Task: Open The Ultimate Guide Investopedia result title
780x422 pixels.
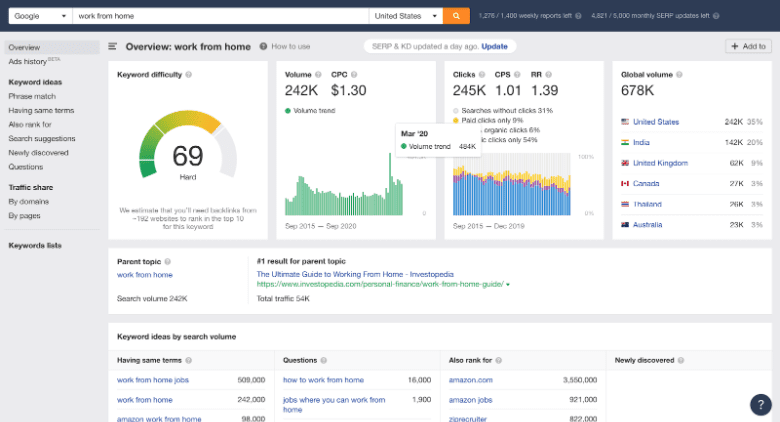Action: click(355, 274)
